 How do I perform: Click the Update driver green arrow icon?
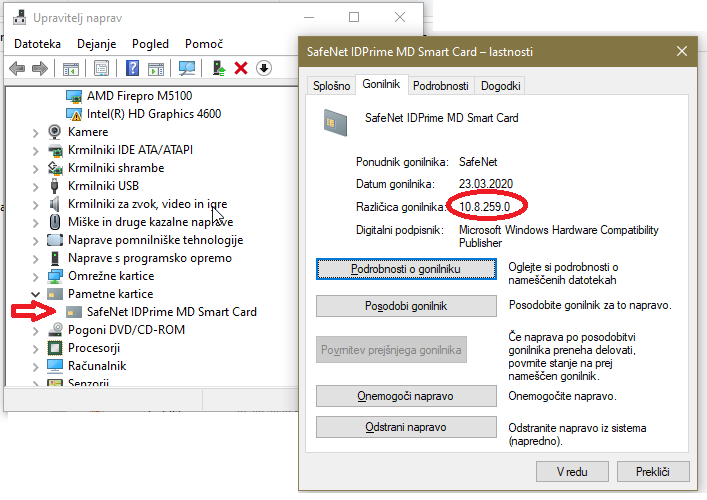tap(219, 69)
